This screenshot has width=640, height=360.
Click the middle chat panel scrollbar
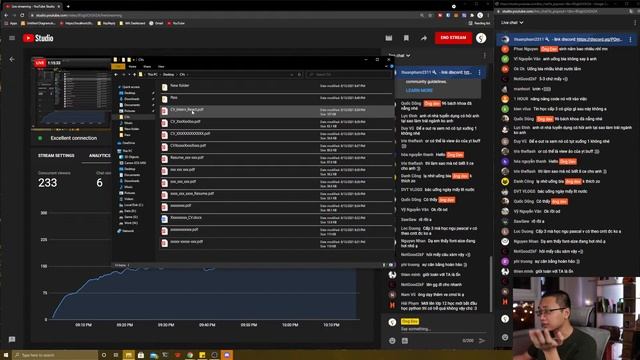click(x=491, y=283)
